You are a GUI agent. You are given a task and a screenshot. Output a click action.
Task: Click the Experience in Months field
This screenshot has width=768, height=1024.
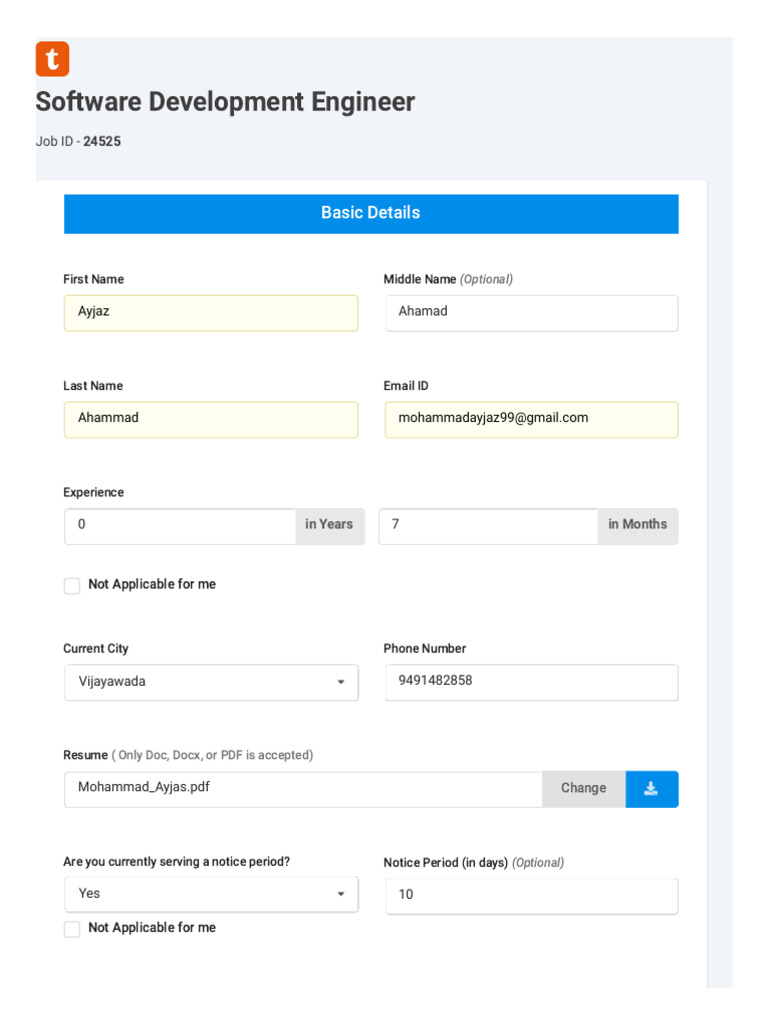click(x=488, y=526)
